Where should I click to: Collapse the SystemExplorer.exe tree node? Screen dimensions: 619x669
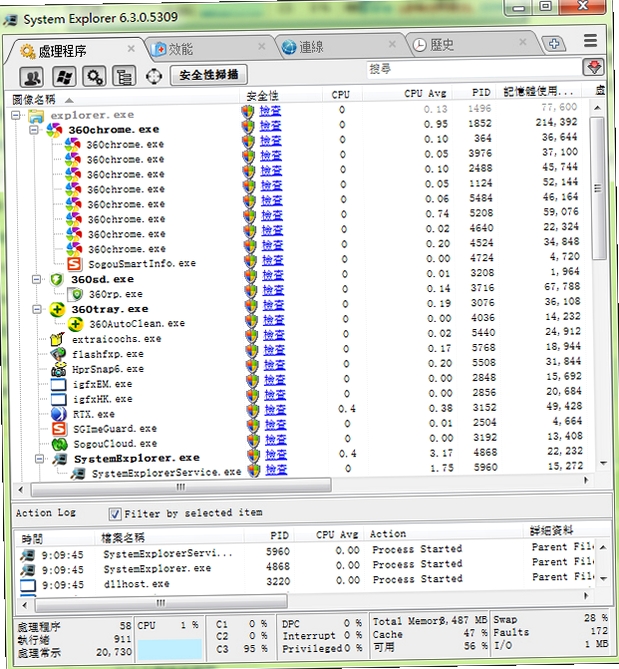[39, 459]
